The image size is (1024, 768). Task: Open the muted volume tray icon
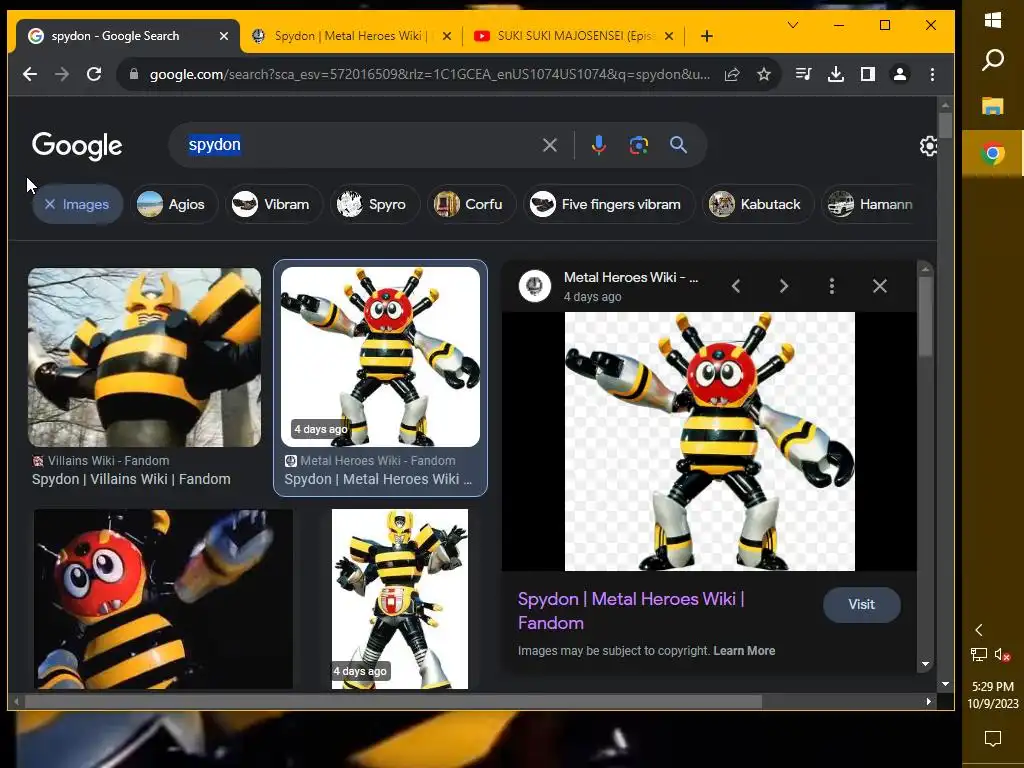pyautogui.click(x=1003, y=654)
